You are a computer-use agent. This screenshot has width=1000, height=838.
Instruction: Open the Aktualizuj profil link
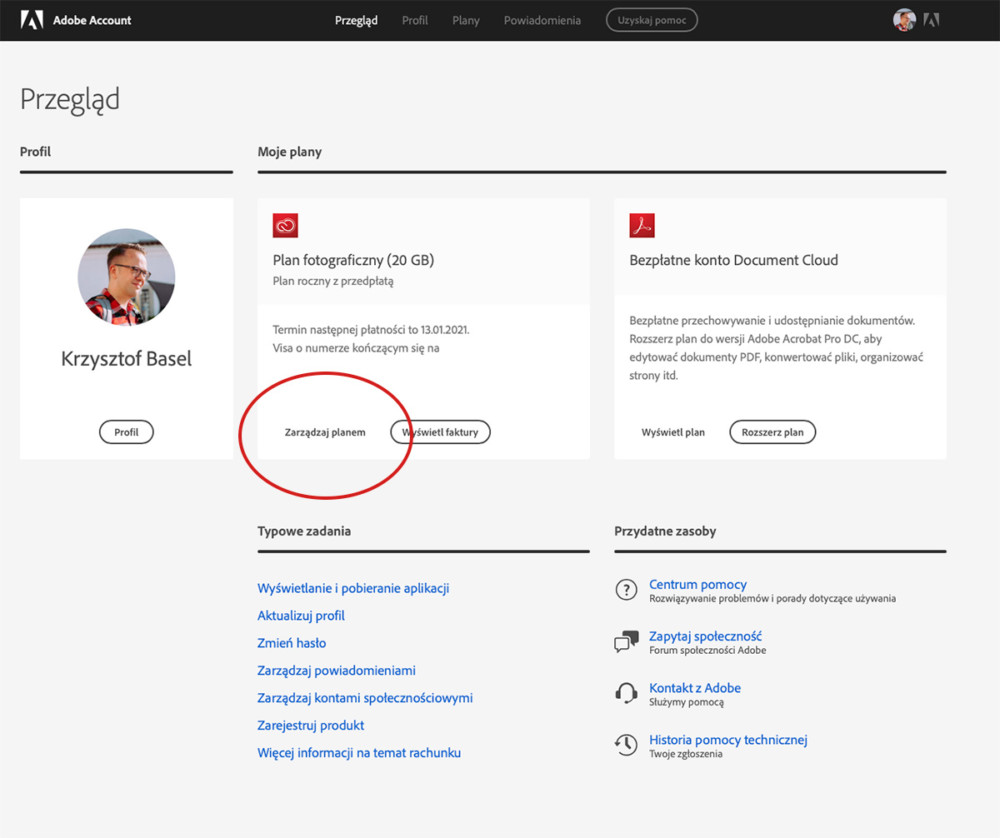click(x=301, y=615)
